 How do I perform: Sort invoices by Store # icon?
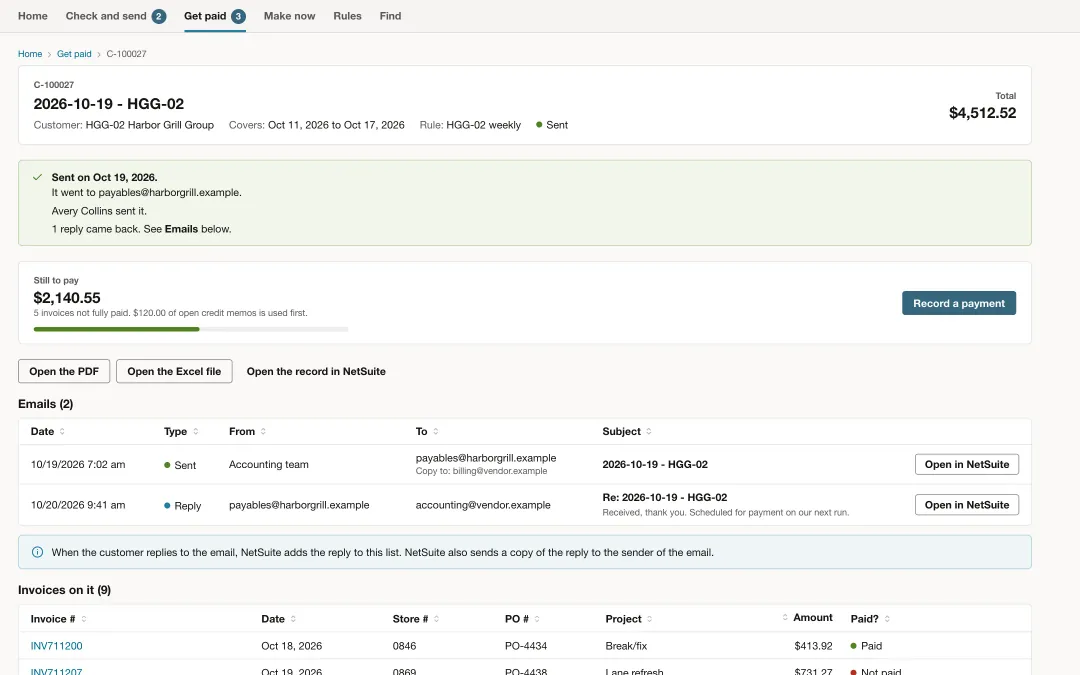(437, 619)
